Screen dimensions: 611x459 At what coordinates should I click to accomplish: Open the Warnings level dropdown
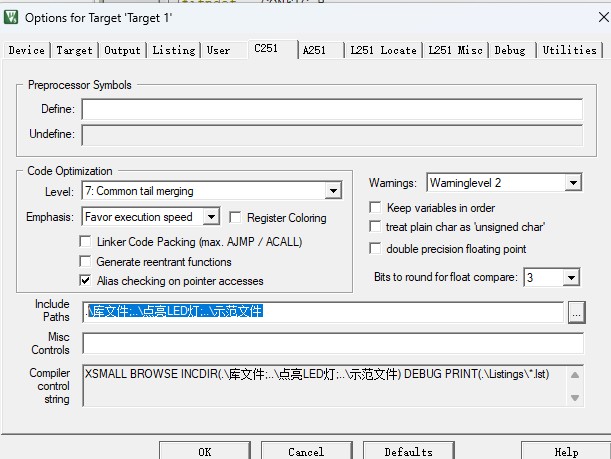pos(572,183)
